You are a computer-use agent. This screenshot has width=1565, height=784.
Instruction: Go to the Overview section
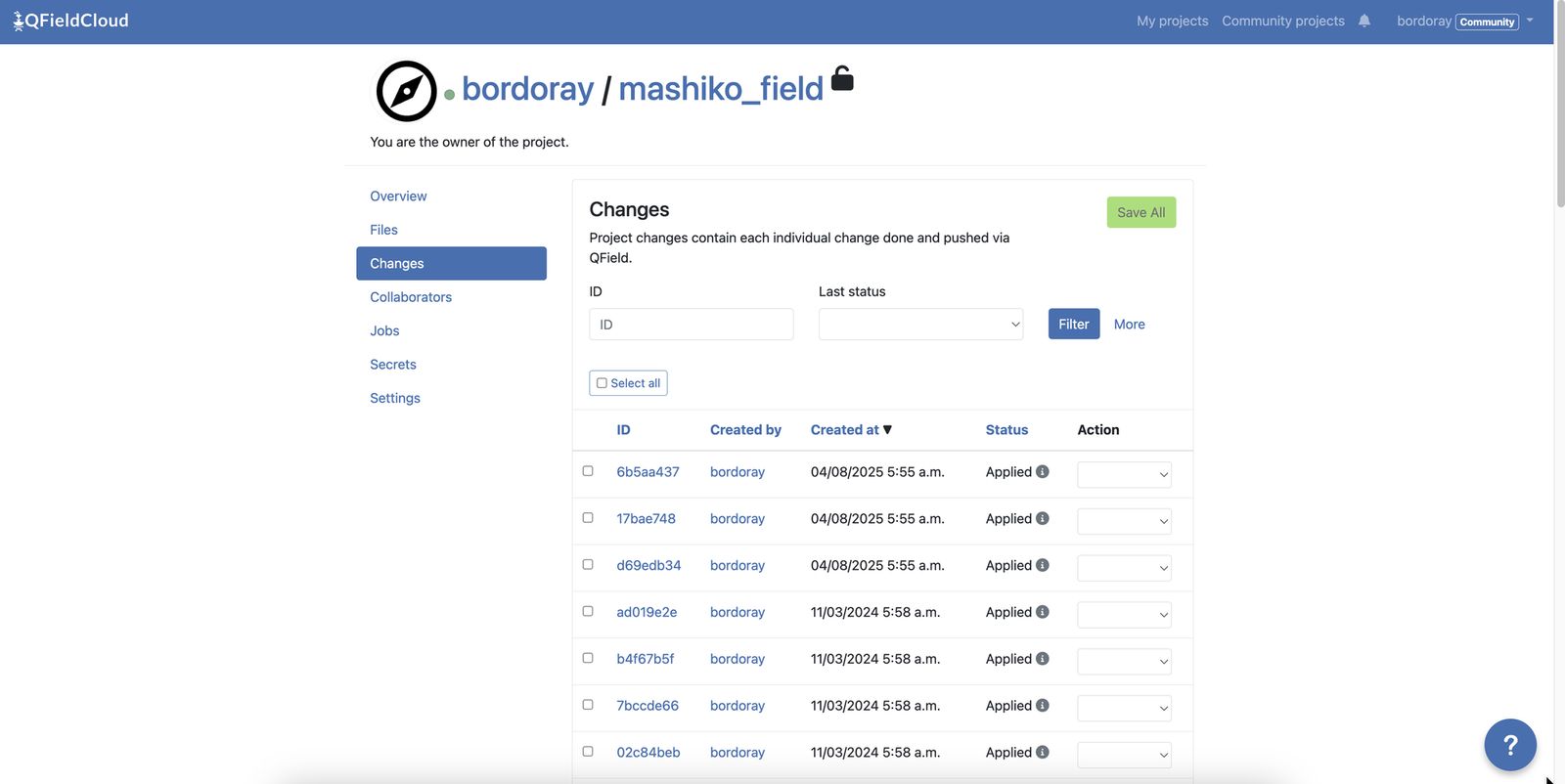tap(398, 196)
